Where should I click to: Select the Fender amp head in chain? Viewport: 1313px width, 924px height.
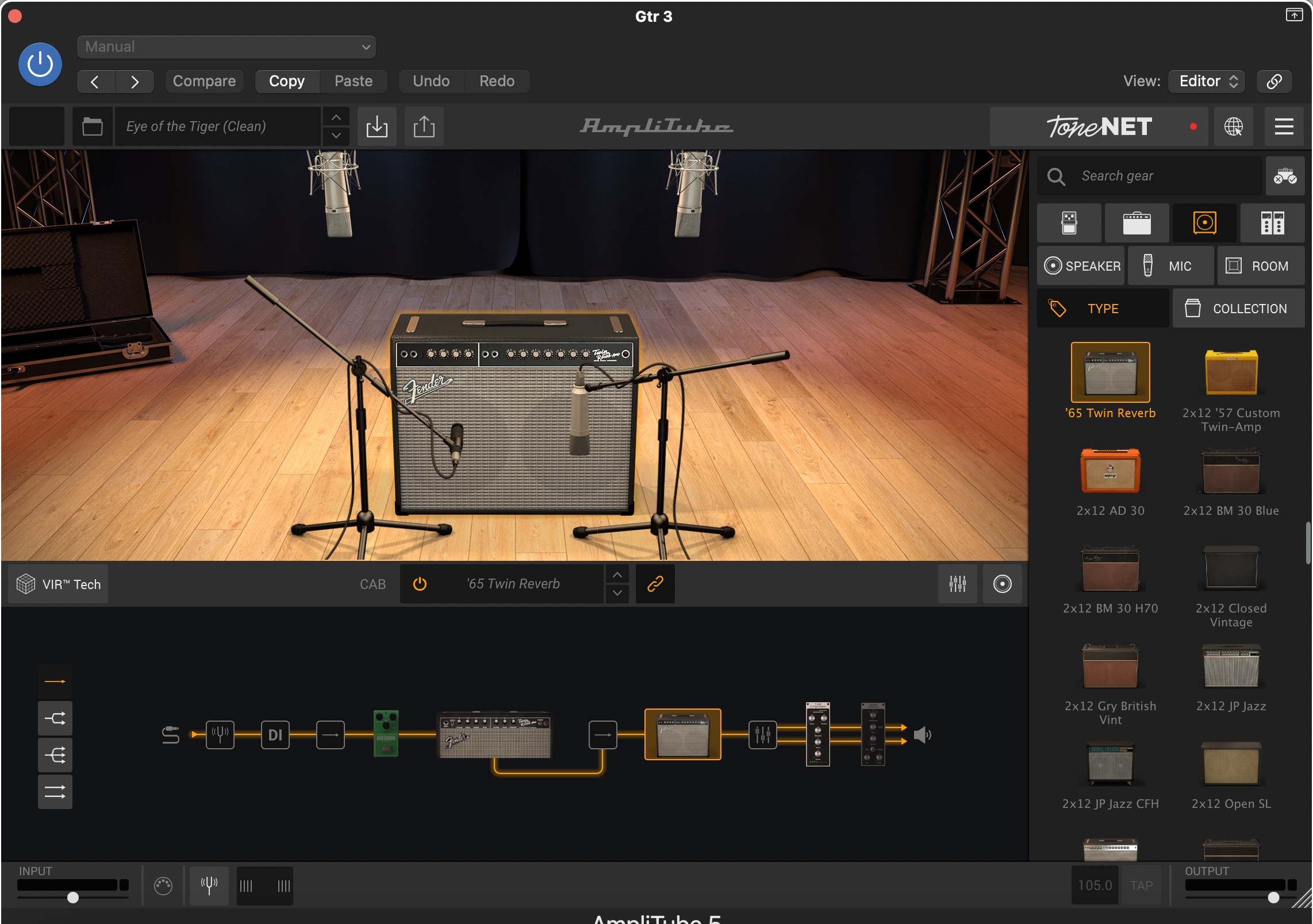(494, 736)
